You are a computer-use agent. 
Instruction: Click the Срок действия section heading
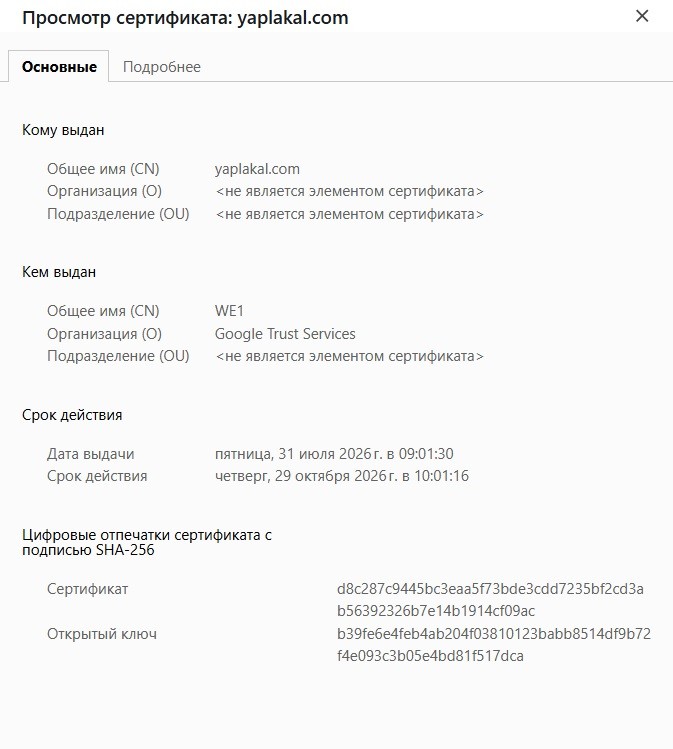(x=72, y=415)
